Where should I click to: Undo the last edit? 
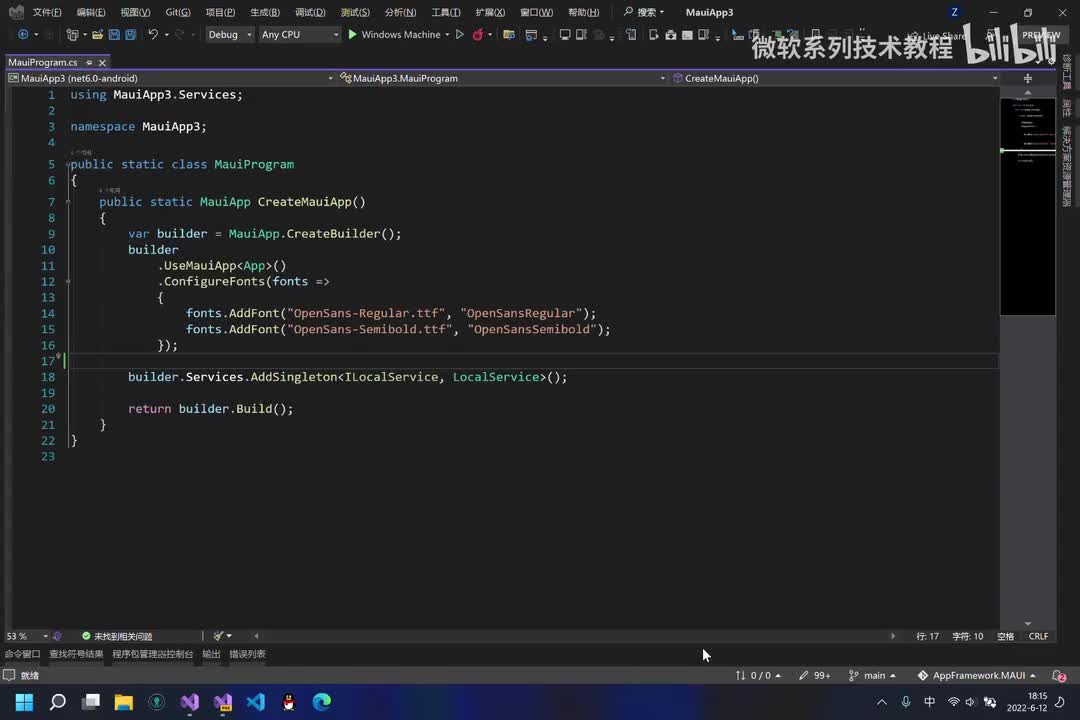[x=153, y=34]
